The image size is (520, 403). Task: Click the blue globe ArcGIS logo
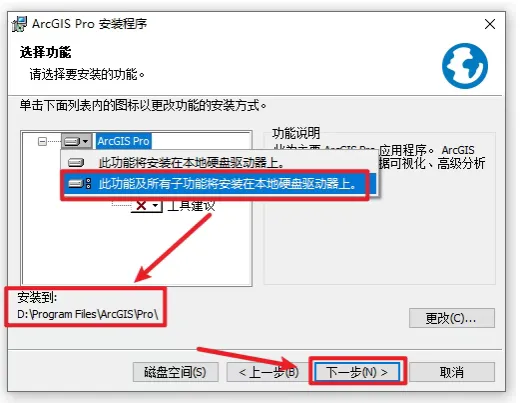pos(465,66)
